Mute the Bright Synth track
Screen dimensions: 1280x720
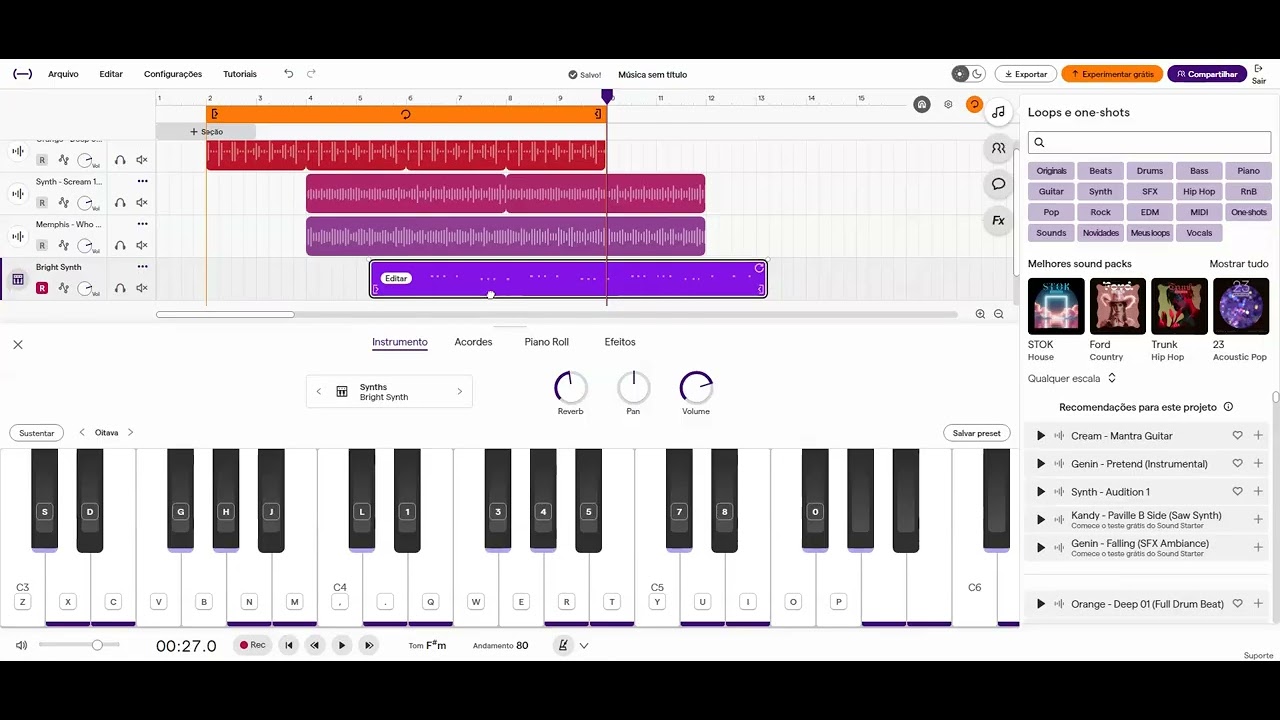142,288
